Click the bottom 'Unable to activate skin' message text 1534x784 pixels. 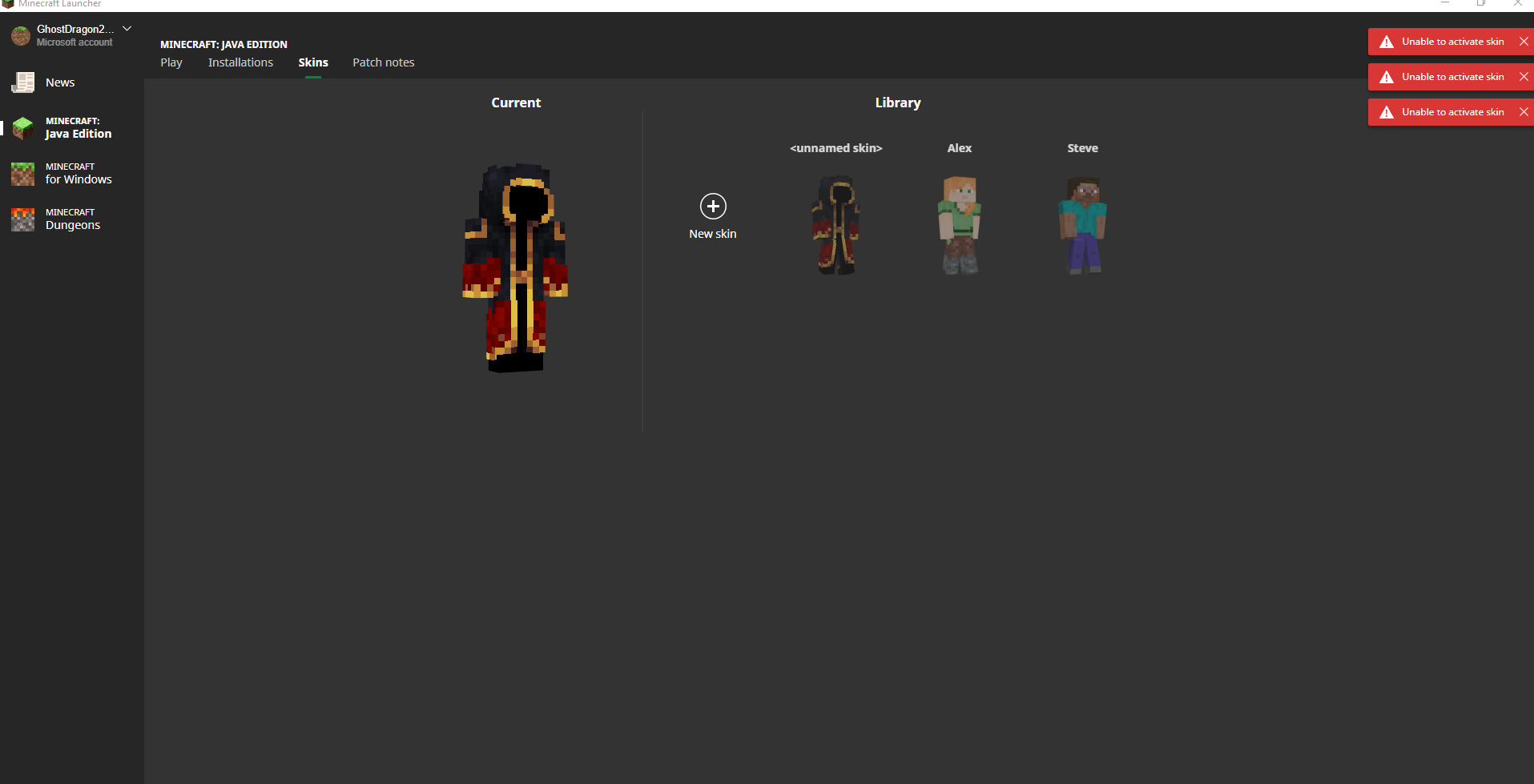1453,112
